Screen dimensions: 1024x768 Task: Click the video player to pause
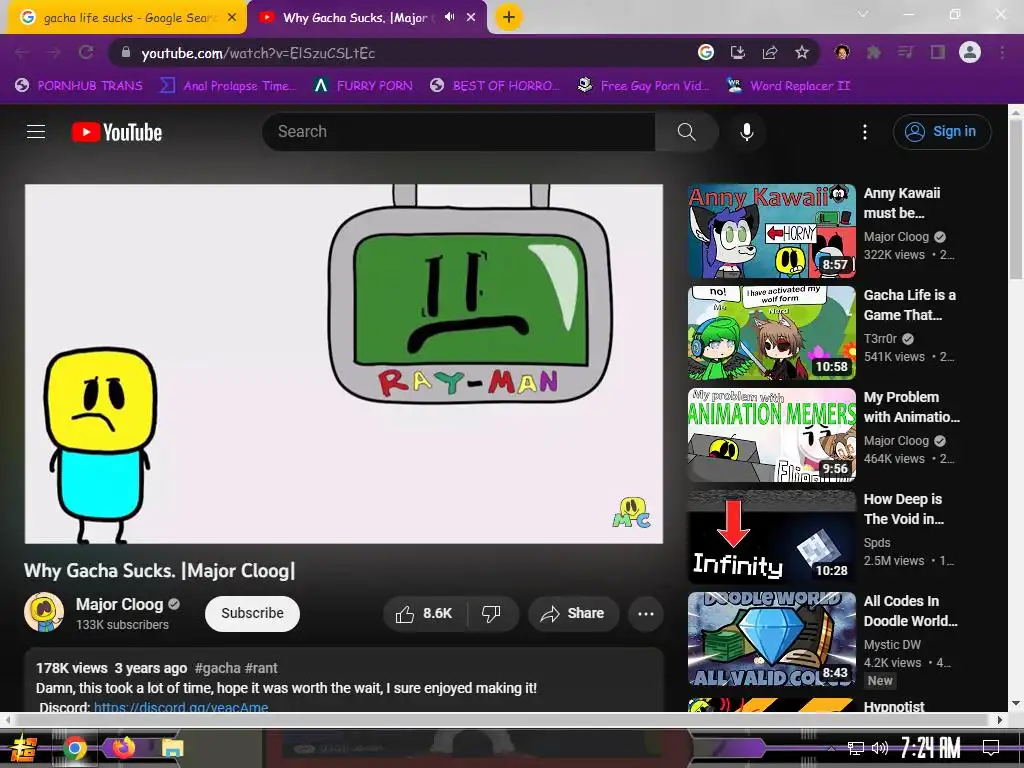(x=344, y=364)
